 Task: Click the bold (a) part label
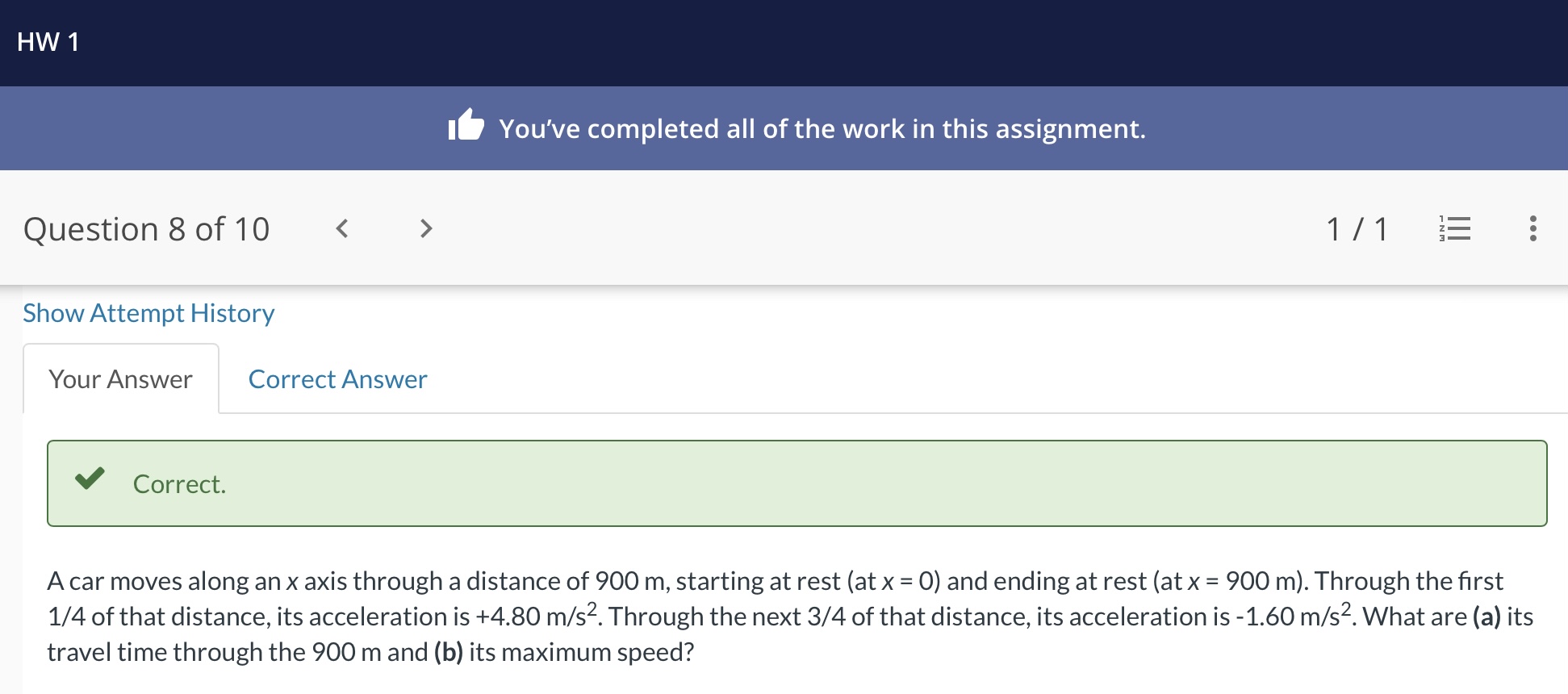1486,617
